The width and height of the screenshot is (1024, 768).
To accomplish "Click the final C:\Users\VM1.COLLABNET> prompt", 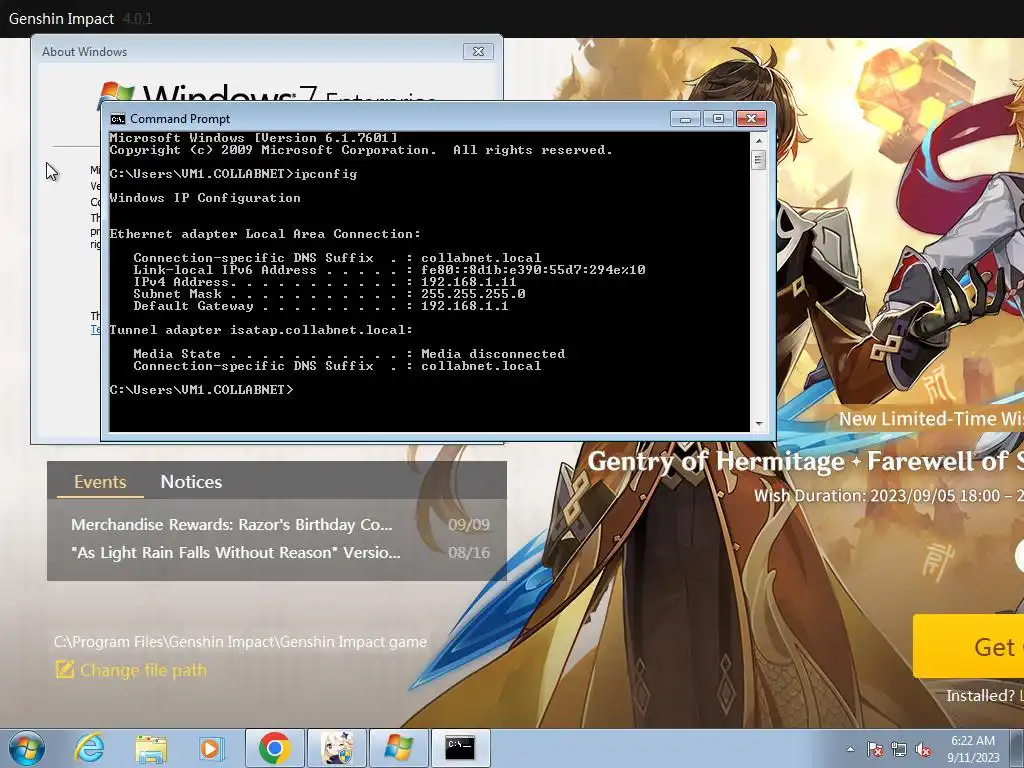I will 201,390.
